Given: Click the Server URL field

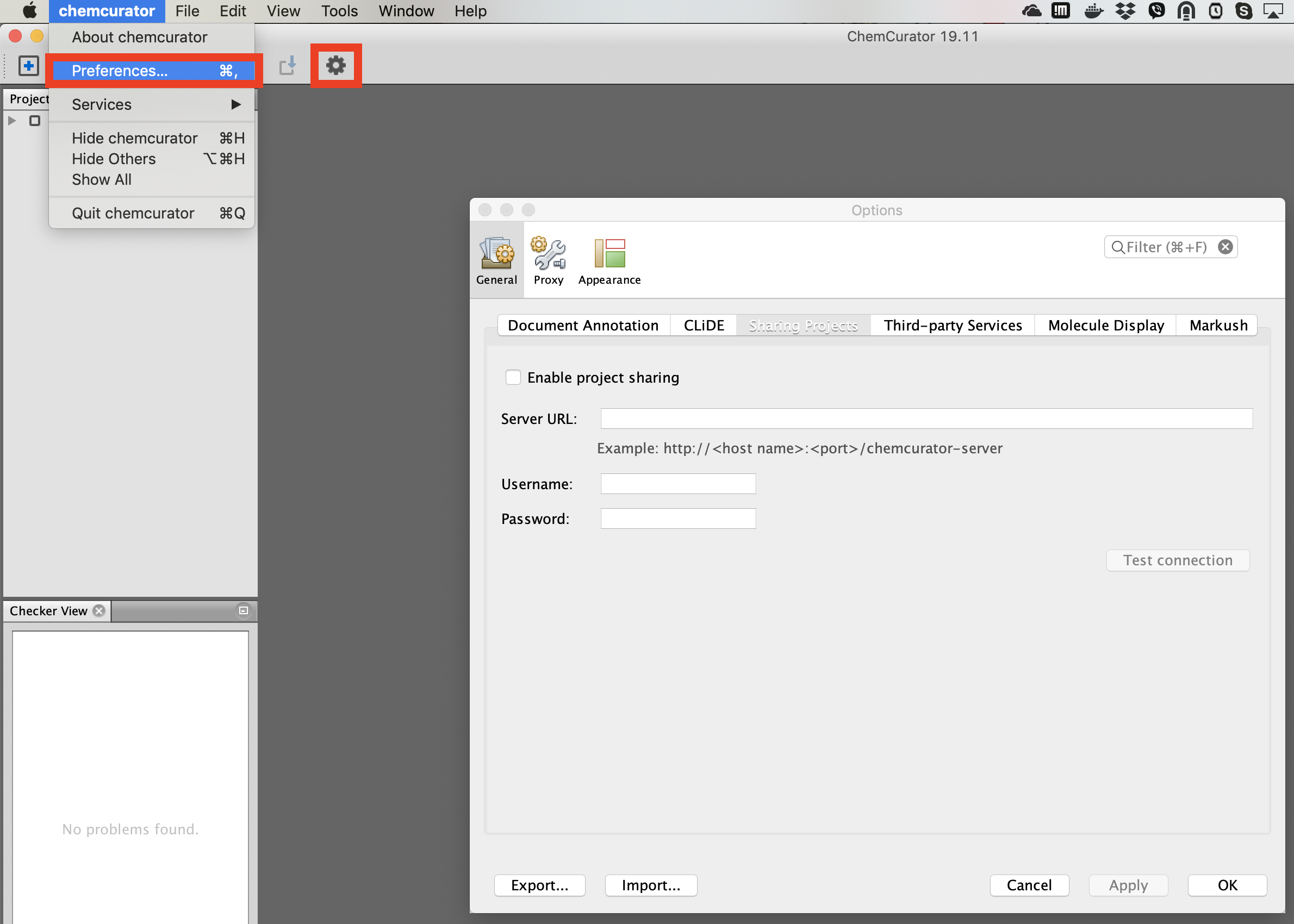Looking at the screenshot, I should click(926, 419).
